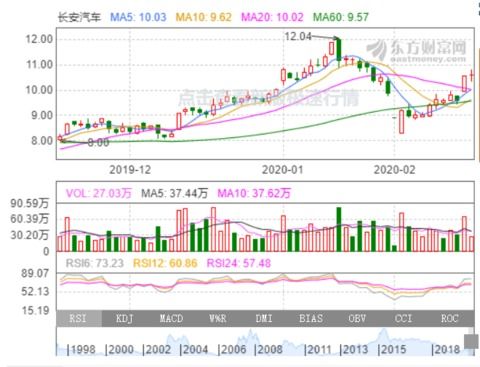Image resolution: width=480 pixels, height=367 pixels.
Task: Click the tallest green volume bar
Action: [339, 229]
